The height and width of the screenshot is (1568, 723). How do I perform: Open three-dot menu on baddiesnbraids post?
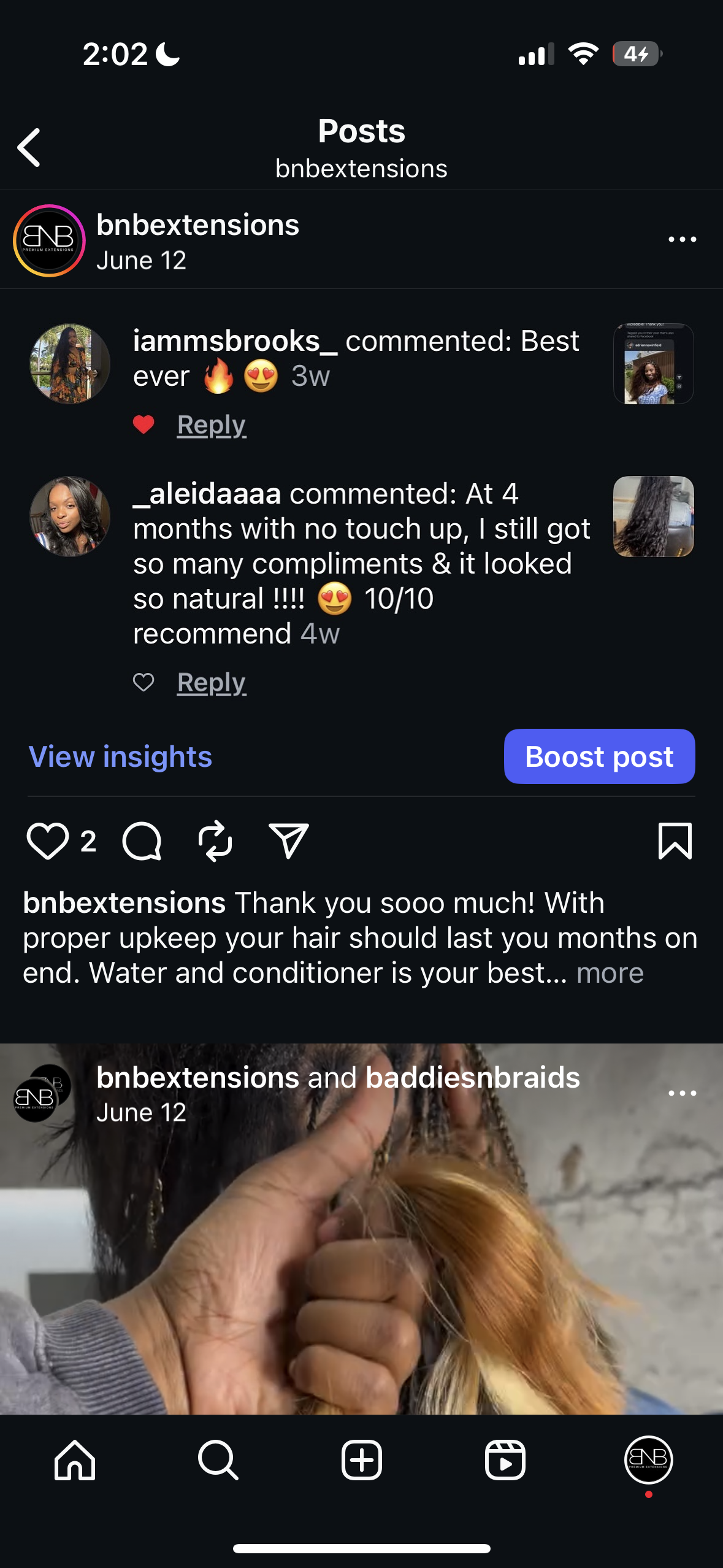683,1093
